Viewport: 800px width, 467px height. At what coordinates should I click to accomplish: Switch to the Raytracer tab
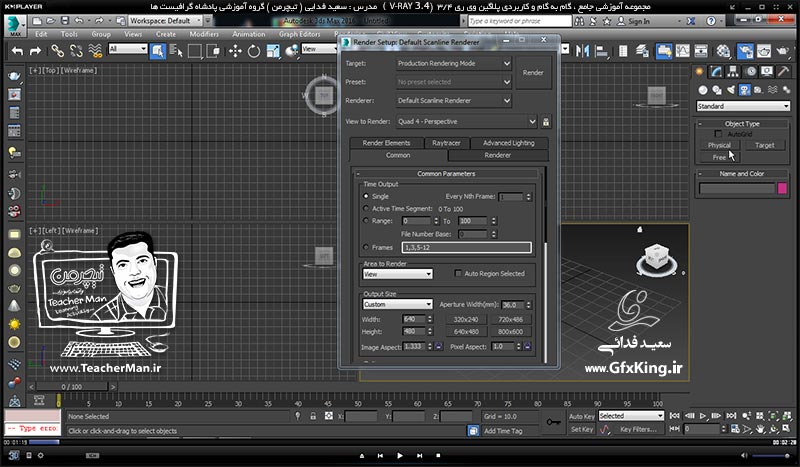click(446, 143)
